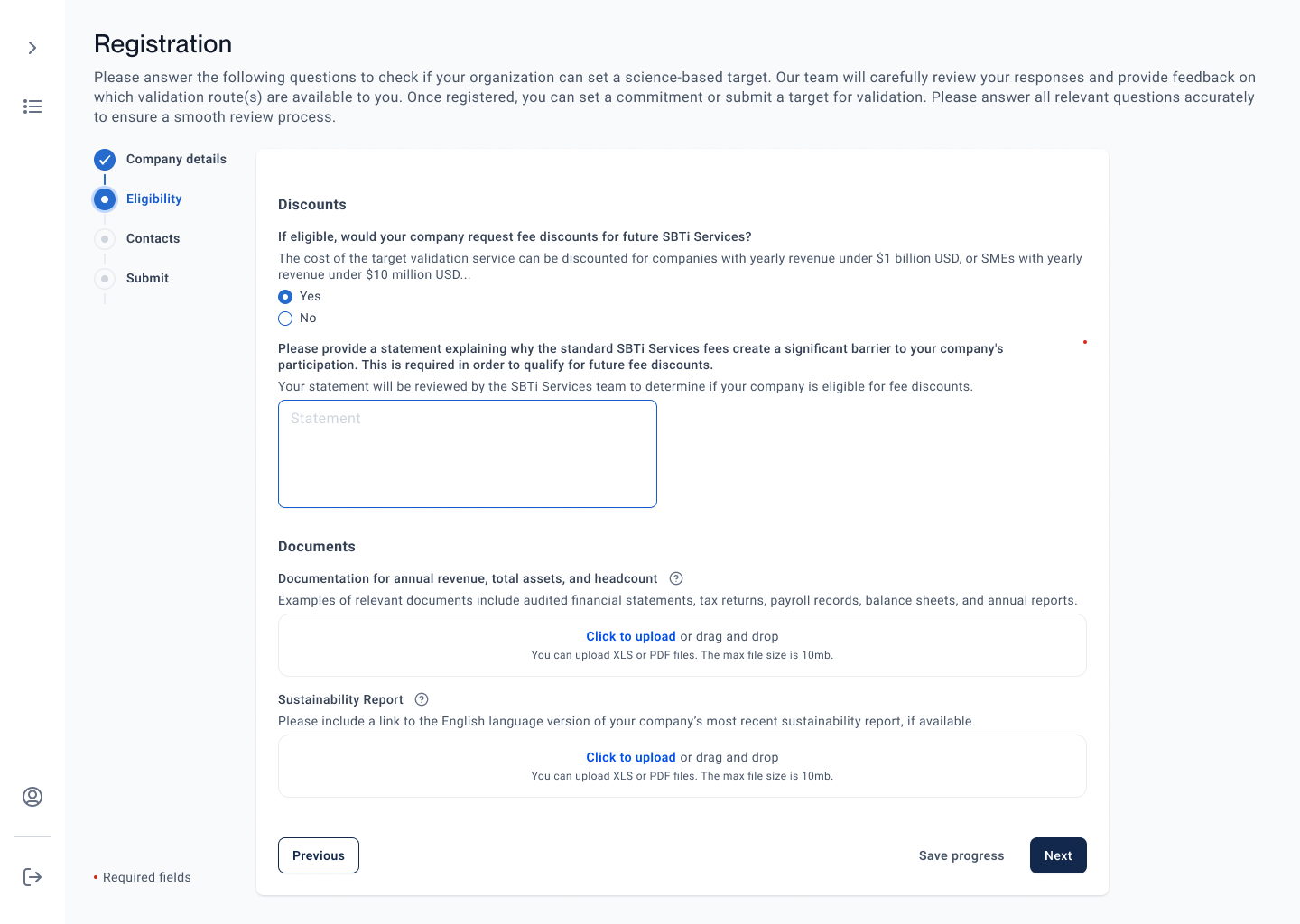Open the list menu icon in sidebar

[32, 106]
